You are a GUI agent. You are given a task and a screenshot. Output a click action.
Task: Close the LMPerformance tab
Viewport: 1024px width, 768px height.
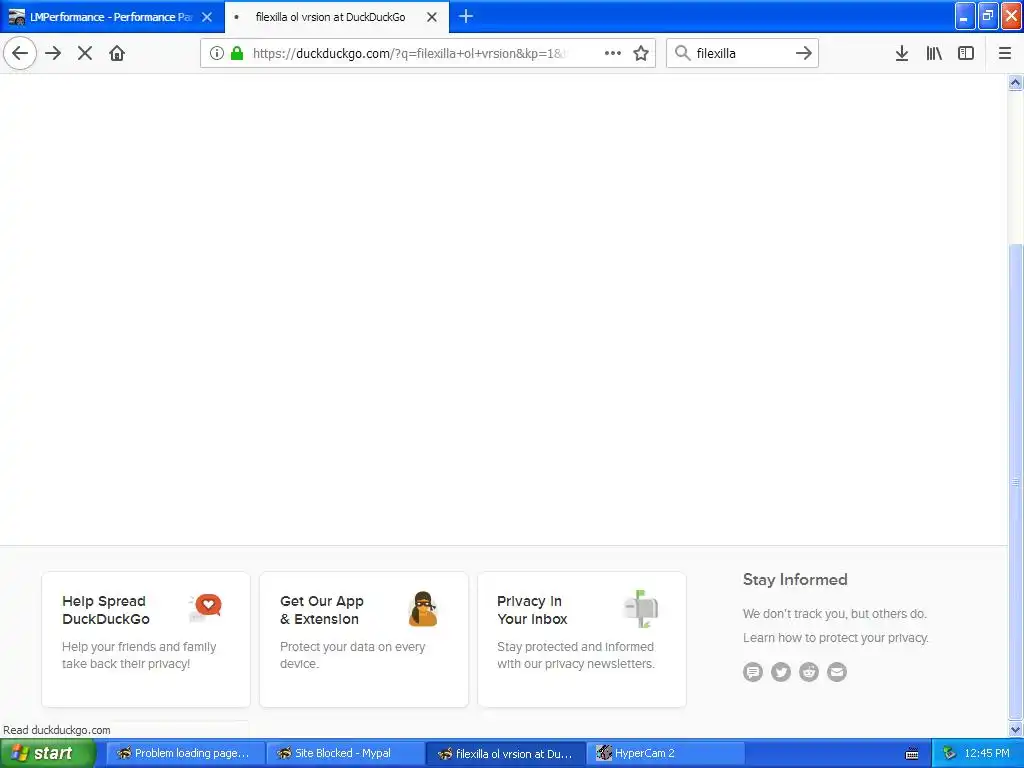point(207,17)
